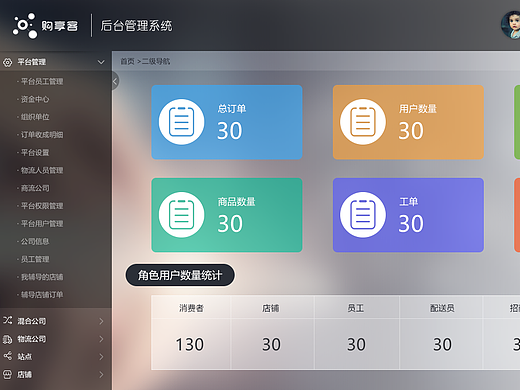Viewport: 520px width, 390px height.
Task: Click the 30 value under 员工 column
Action: click(356, 344)
